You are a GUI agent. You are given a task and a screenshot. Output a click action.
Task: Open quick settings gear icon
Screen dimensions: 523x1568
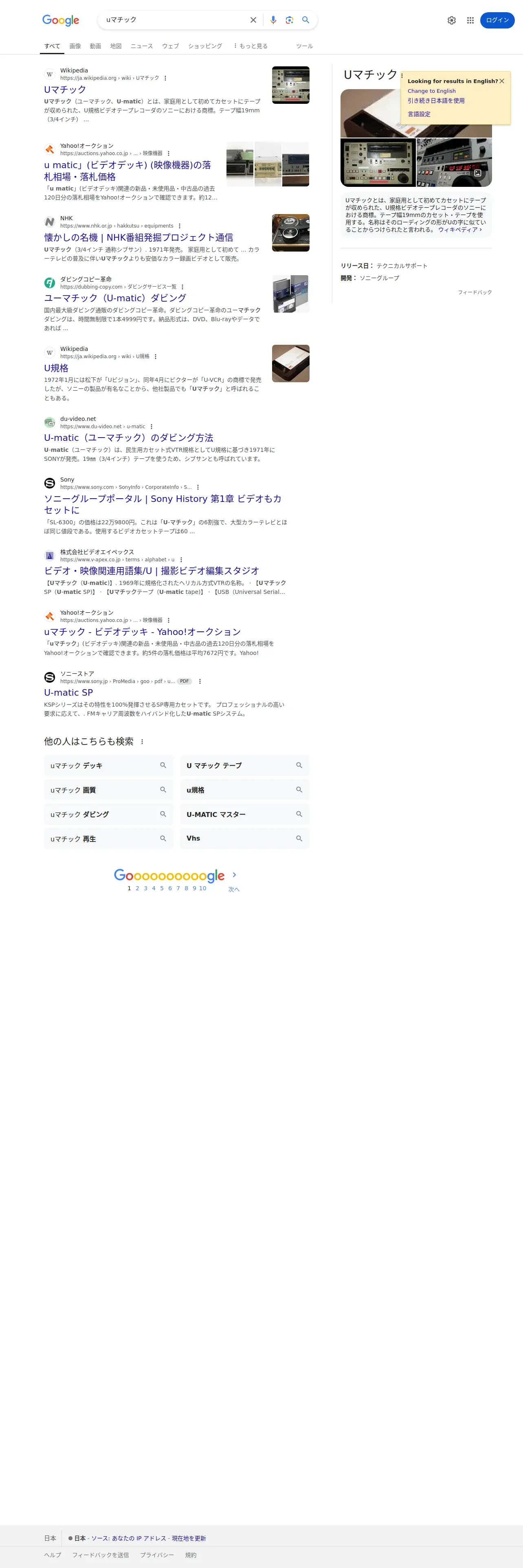point(452,20)
